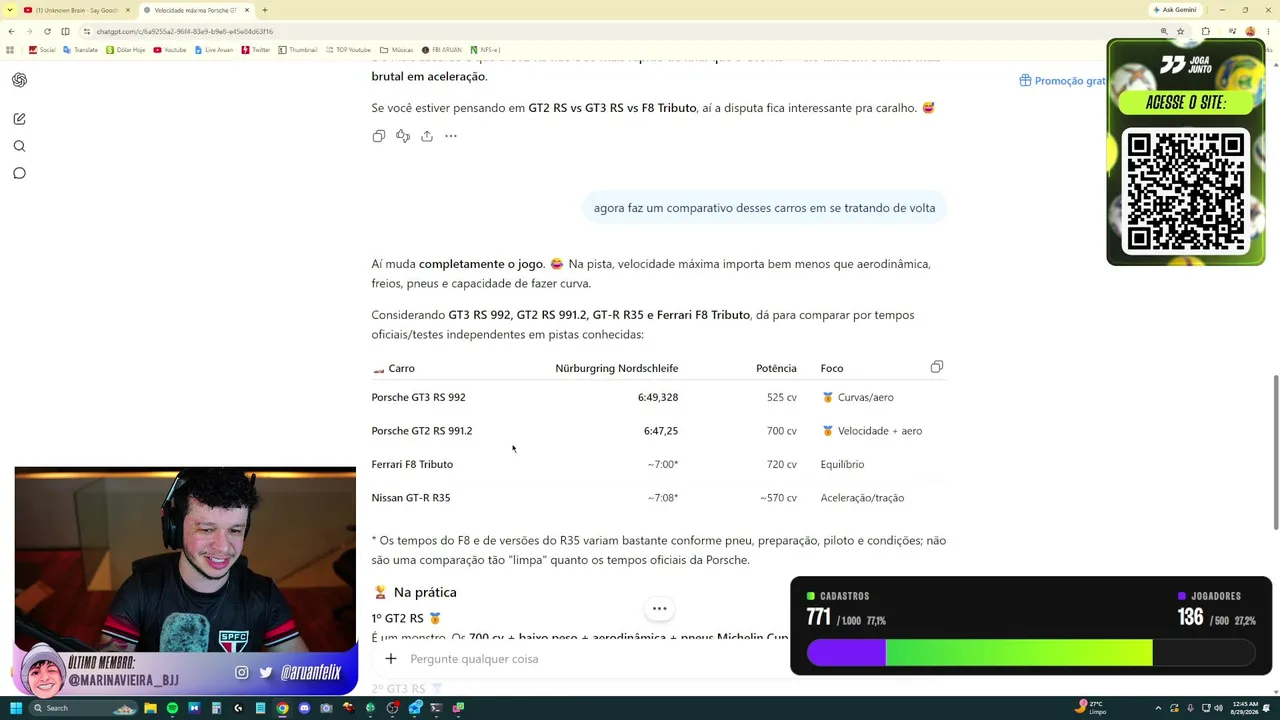The image size is (1280, 720).
Task: Open the apps grid in bookmarks bar
Action: (10, 49)
